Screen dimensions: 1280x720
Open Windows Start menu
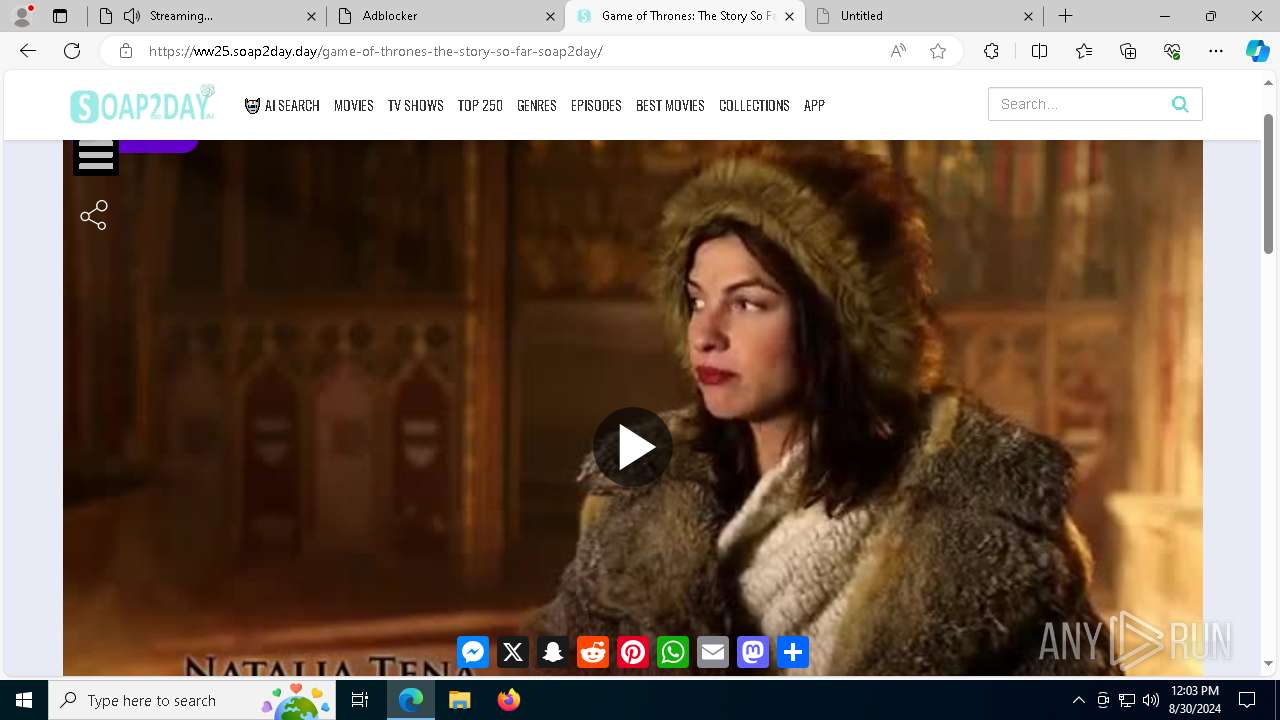(x=24, y=700)
